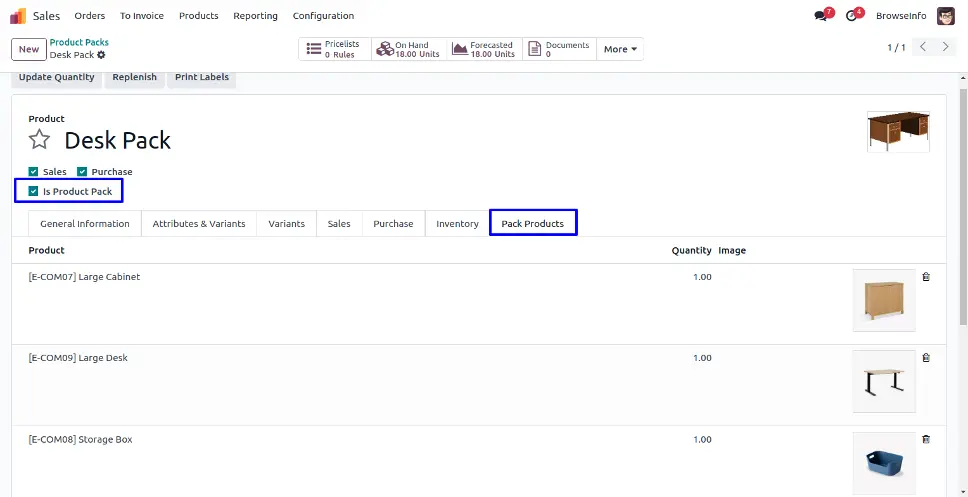Click the gear icon beside Desk Pack
The height and width of the screenshot is (497, 968).
tap(101, 55)
